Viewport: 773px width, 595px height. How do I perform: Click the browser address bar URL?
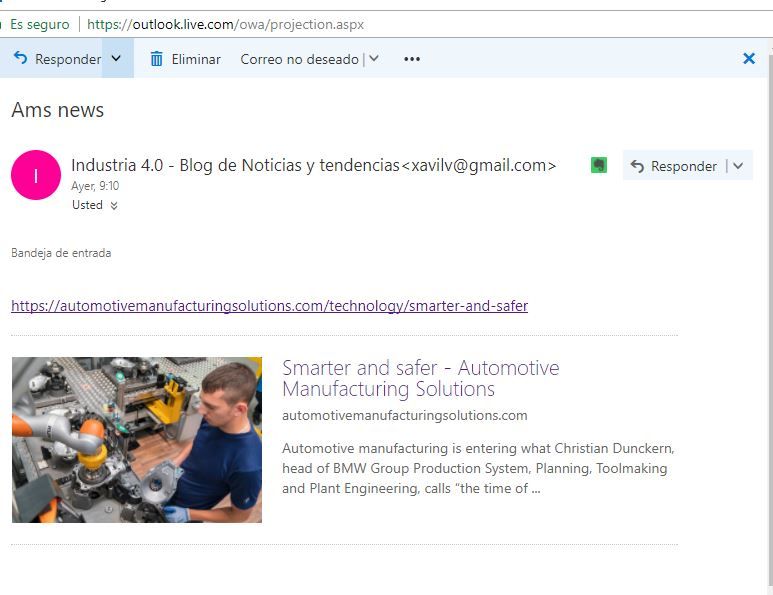[x=225, y=24]
